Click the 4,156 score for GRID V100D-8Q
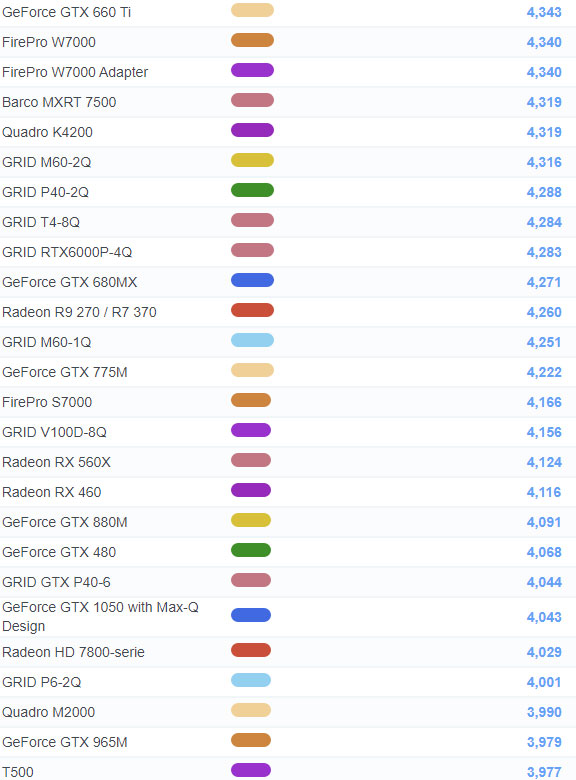Image resolution: width=576 pixels, height=780 pixels. (x=544, y=432)
